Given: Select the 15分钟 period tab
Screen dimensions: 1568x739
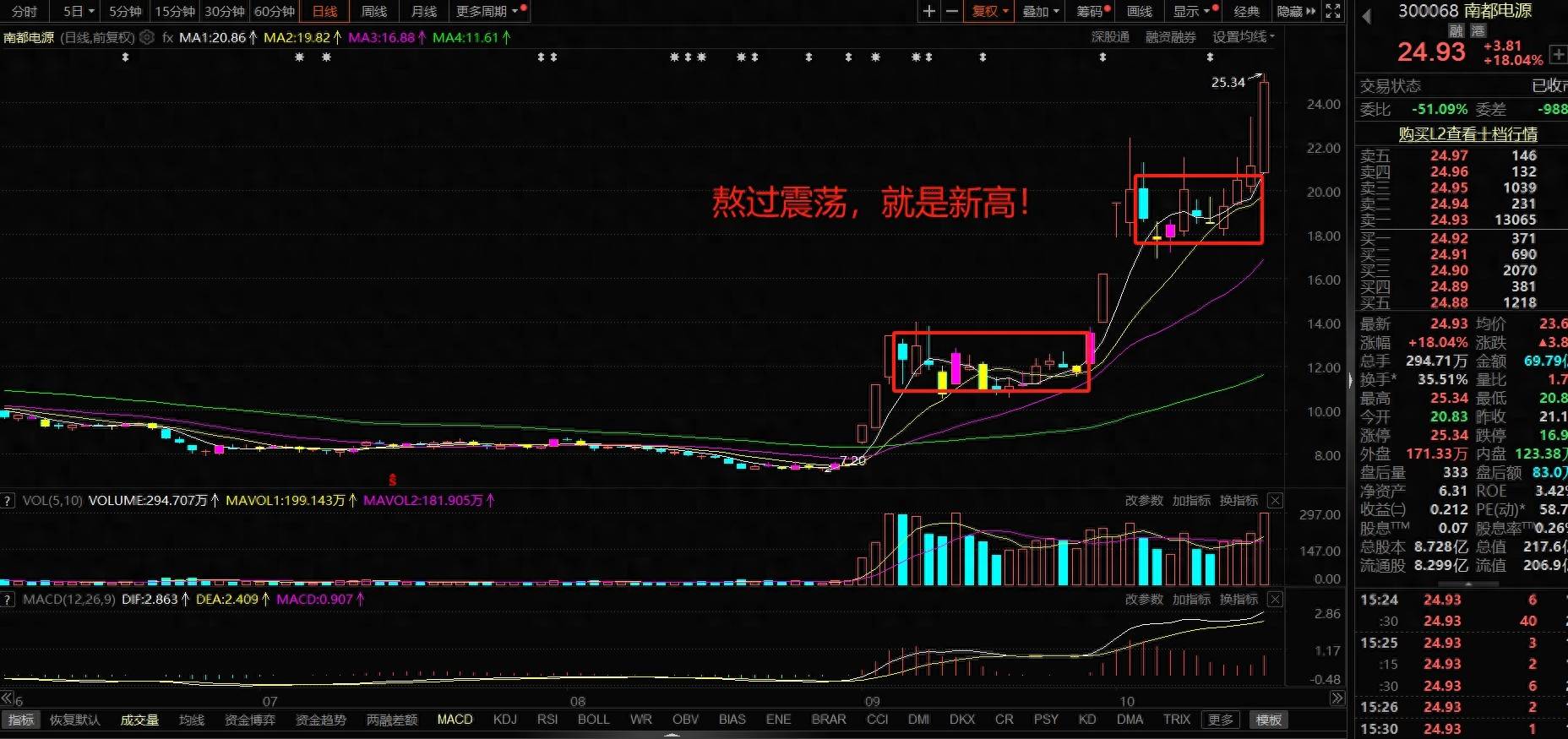Looking at the screenshot, I should [x=175, y=11].
